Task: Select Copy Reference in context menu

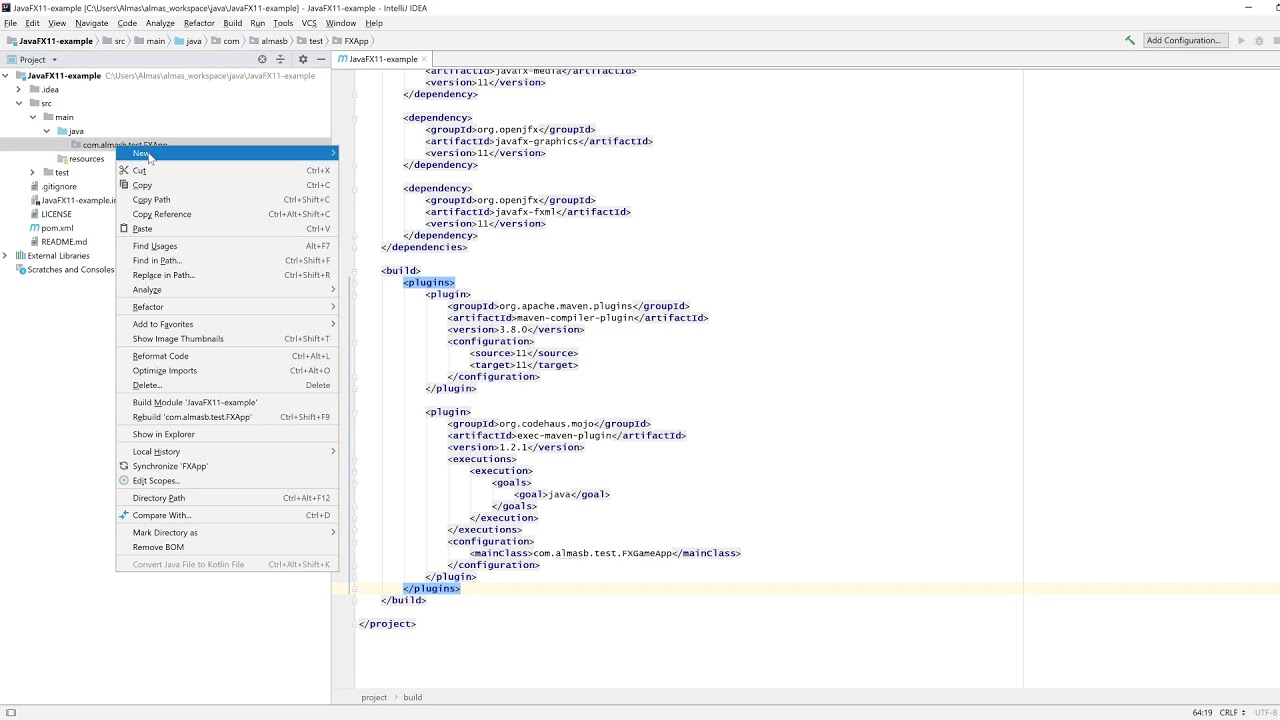Action: [x=227, y=214]
